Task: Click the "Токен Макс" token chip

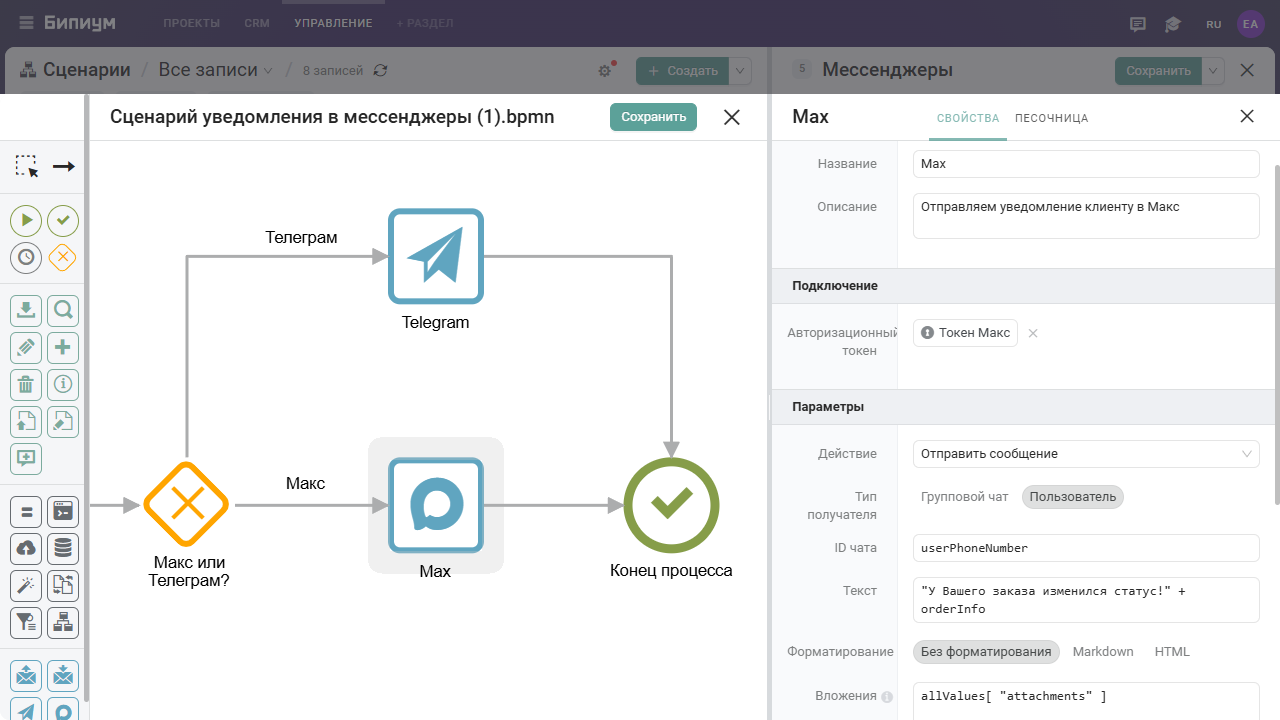Action: (x=965, y=333)
